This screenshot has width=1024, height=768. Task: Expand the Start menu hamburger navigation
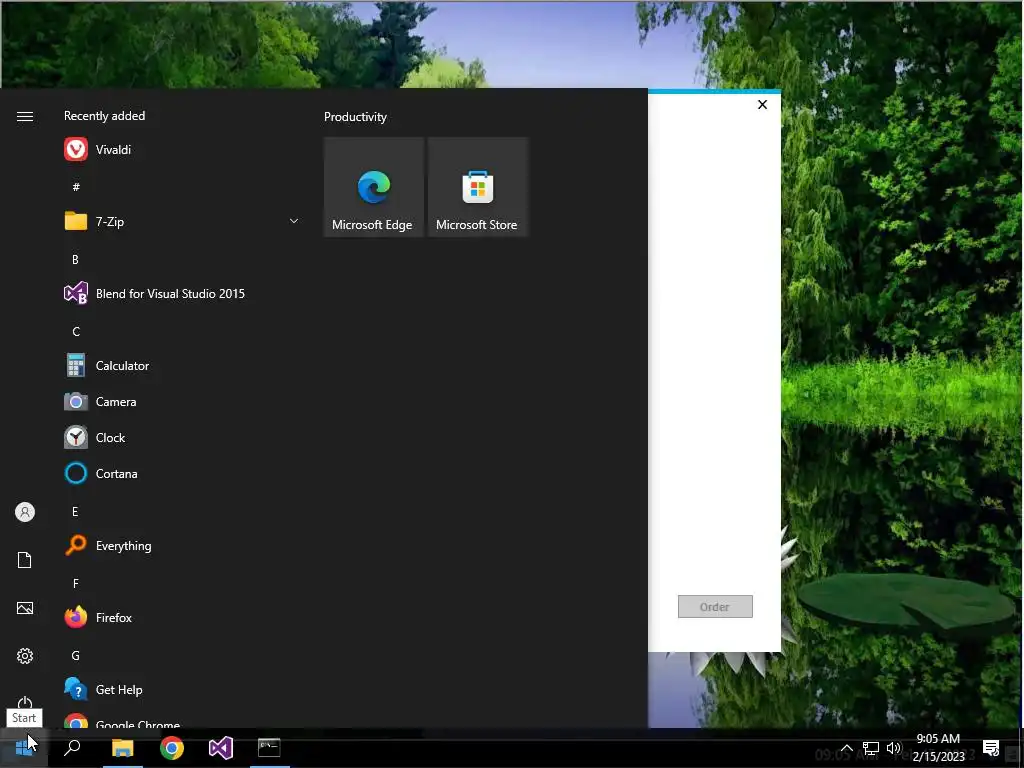point(25,116)
